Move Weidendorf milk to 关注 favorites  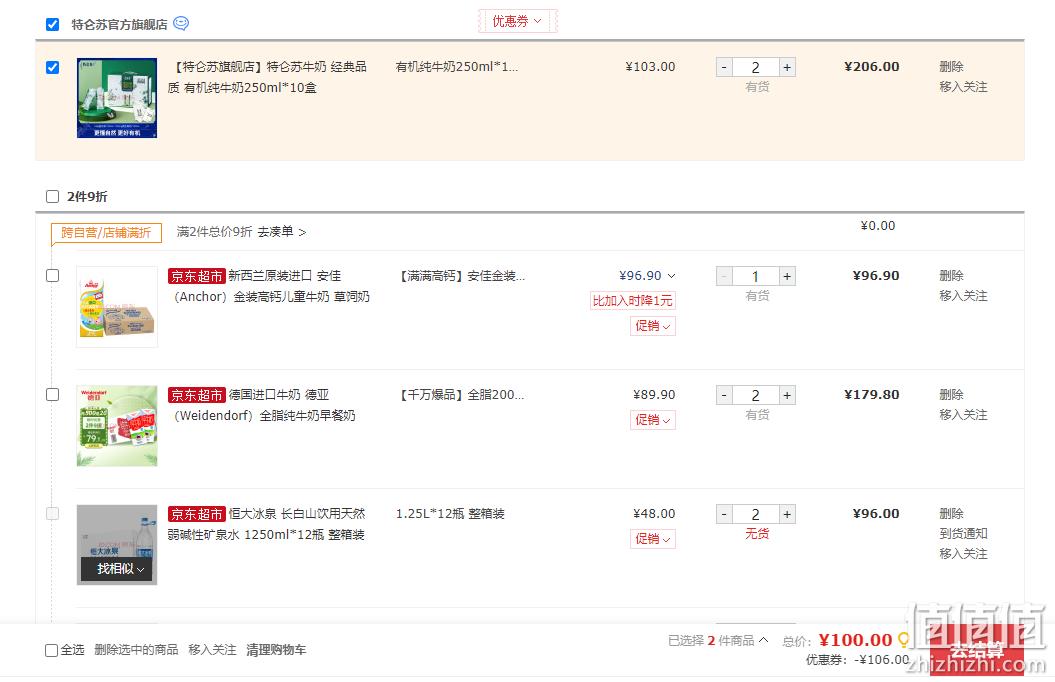(963, 415)
